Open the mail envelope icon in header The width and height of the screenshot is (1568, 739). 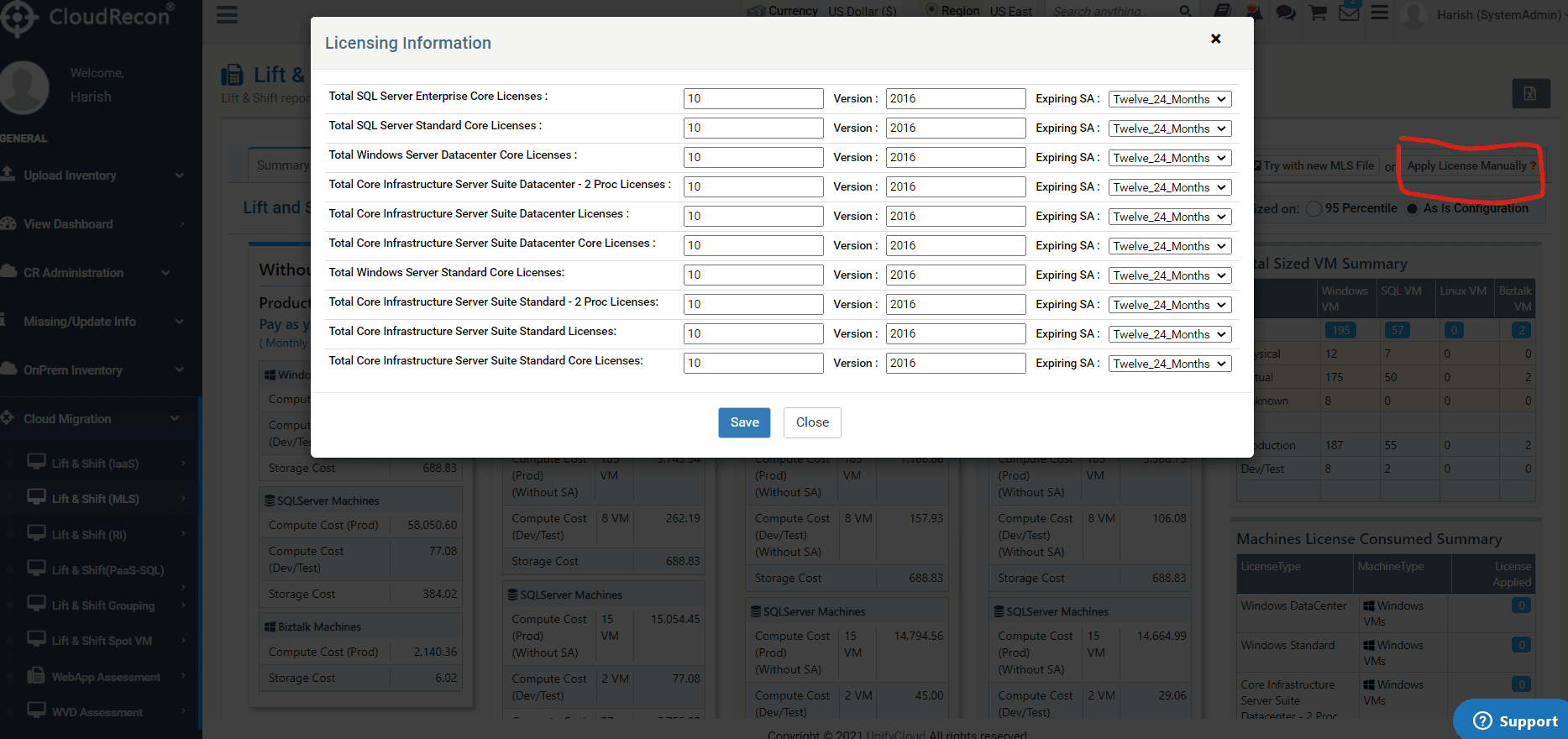(1349, 13)
